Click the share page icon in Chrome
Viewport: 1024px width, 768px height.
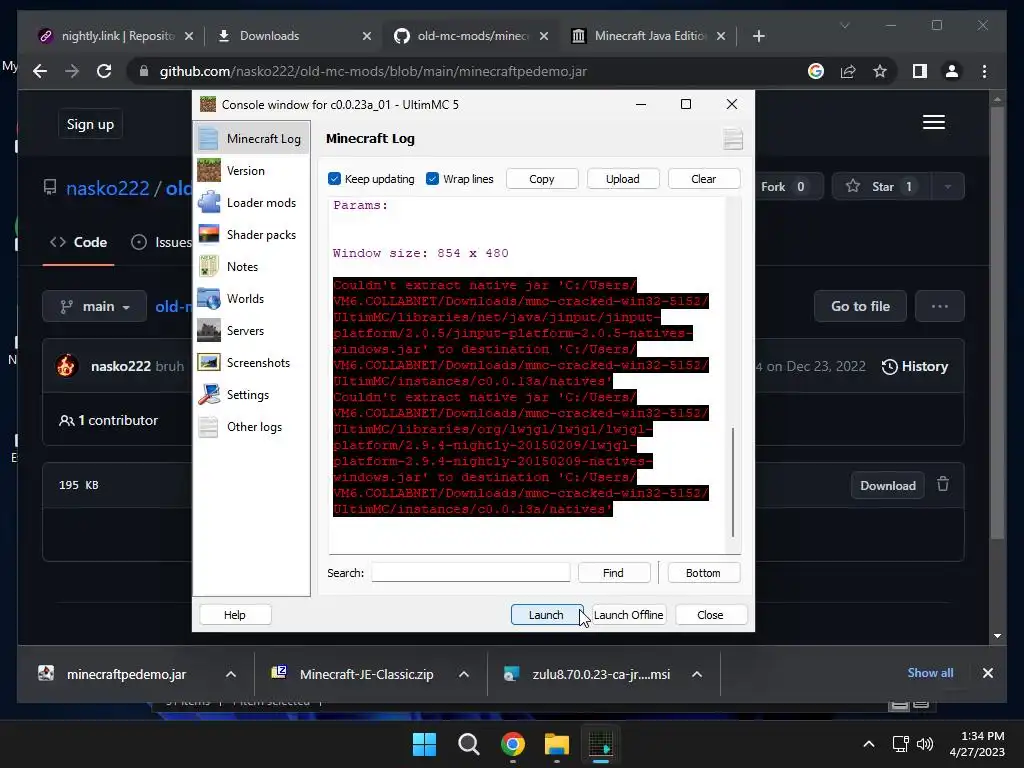pyautogui.click(x=848, y=71)
